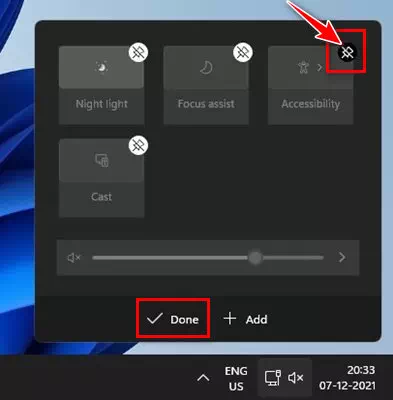Show hidden icons in system tray
Screen dimensions: 393x400
(x=203, y=378)
